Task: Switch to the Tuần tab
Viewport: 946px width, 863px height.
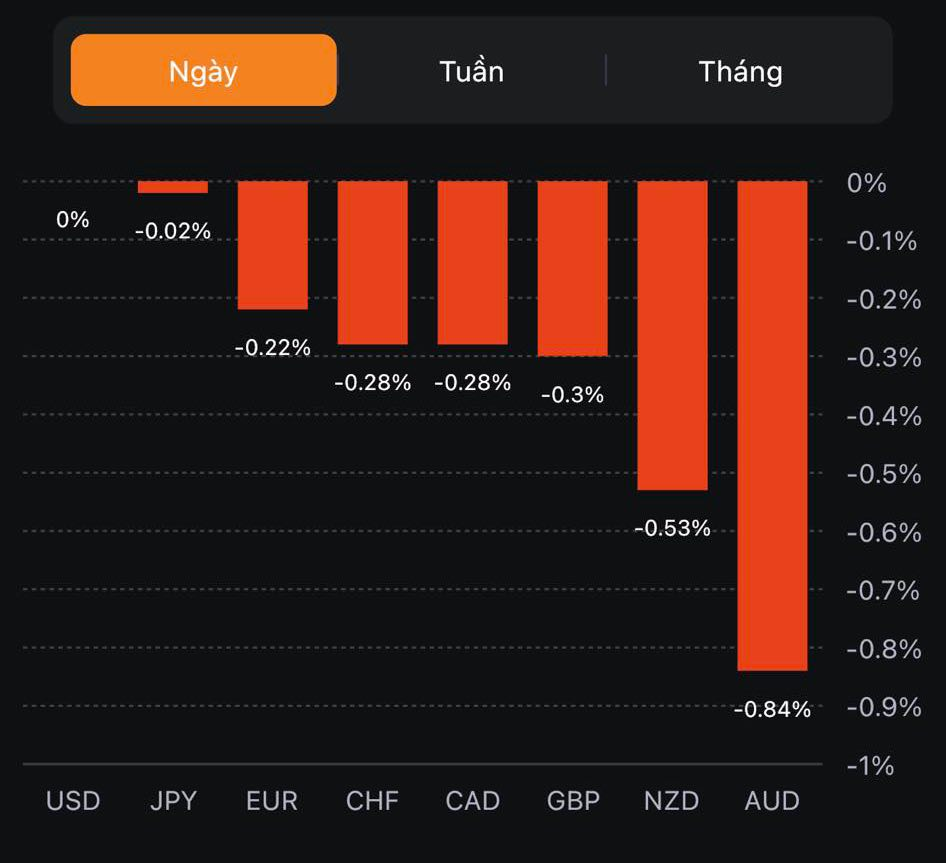Action: pos(471,71)
